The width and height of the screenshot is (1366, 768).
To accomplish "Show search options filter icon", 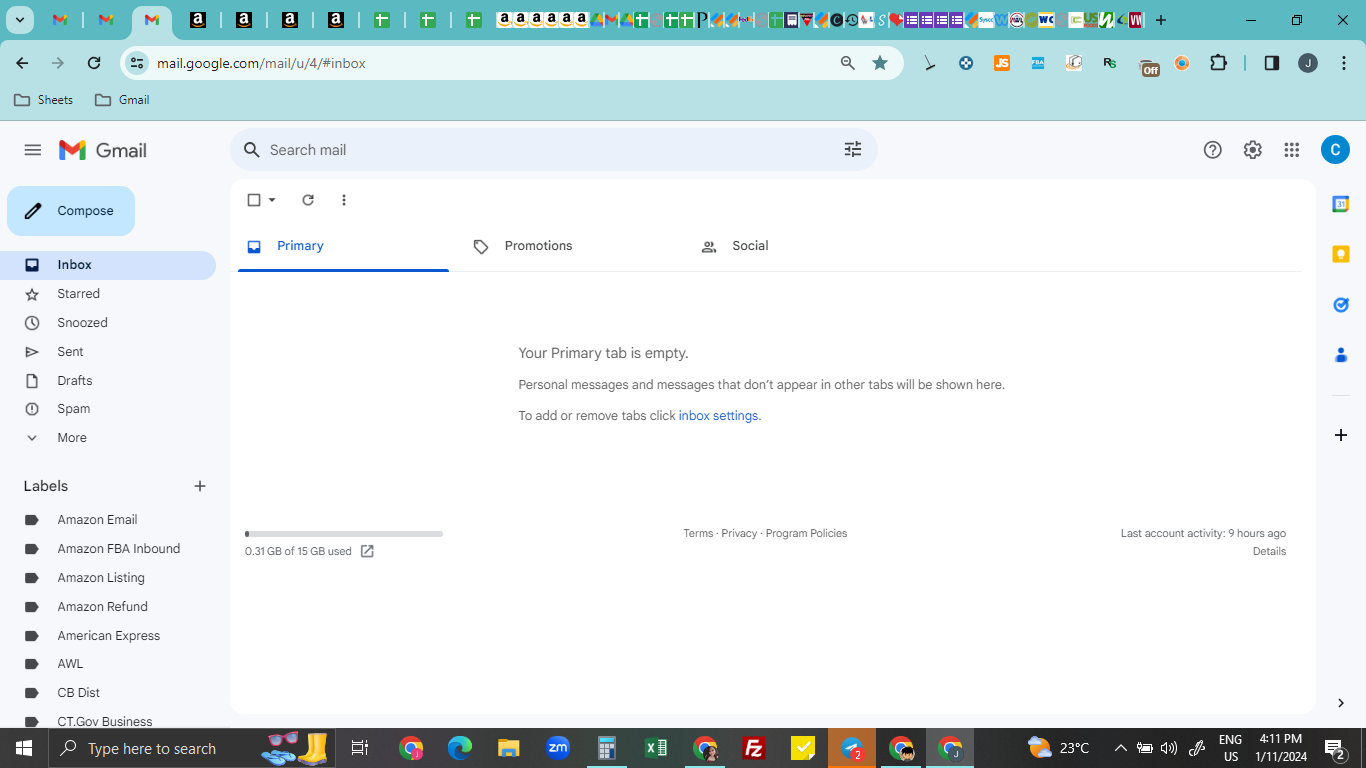I will (x=853, y=150).
